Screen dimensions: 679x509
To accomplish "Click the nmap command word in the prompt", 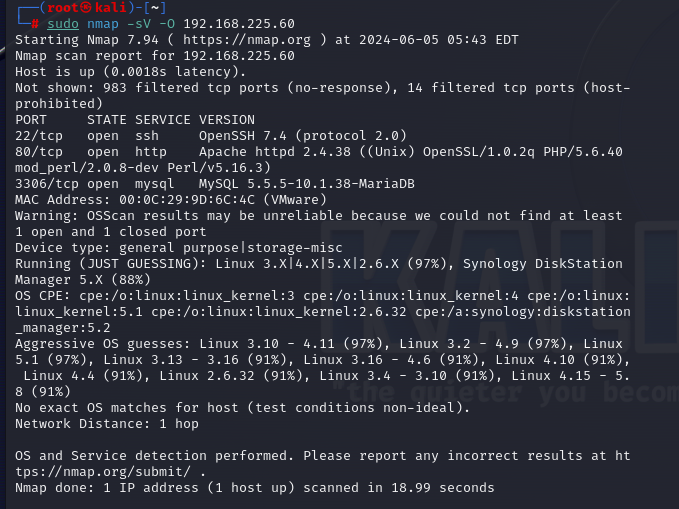I will point(103,24).
